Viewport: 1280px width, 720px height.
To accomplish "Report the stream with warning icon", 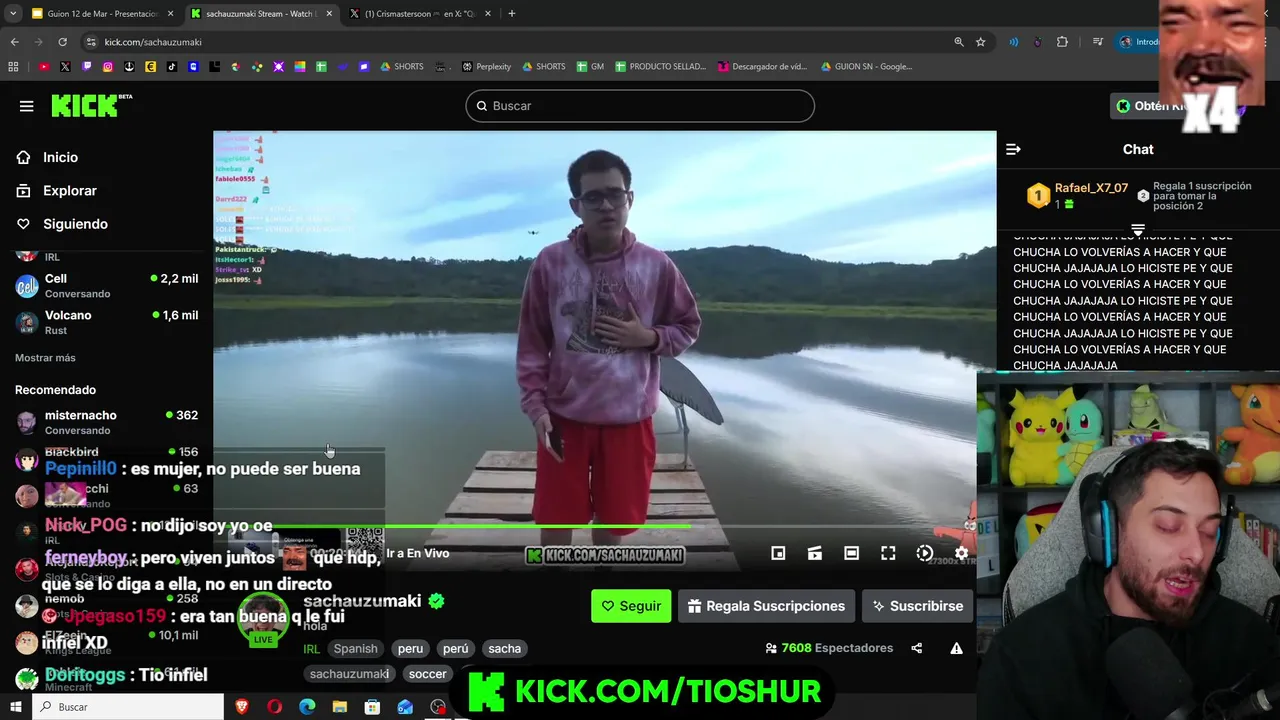I will (956, 648).
